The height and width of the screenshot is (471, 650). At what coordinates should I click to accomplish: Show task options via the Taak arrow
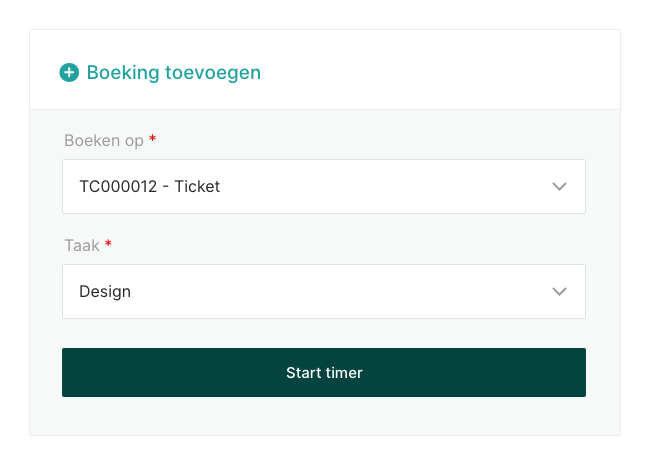pos(559,291)
